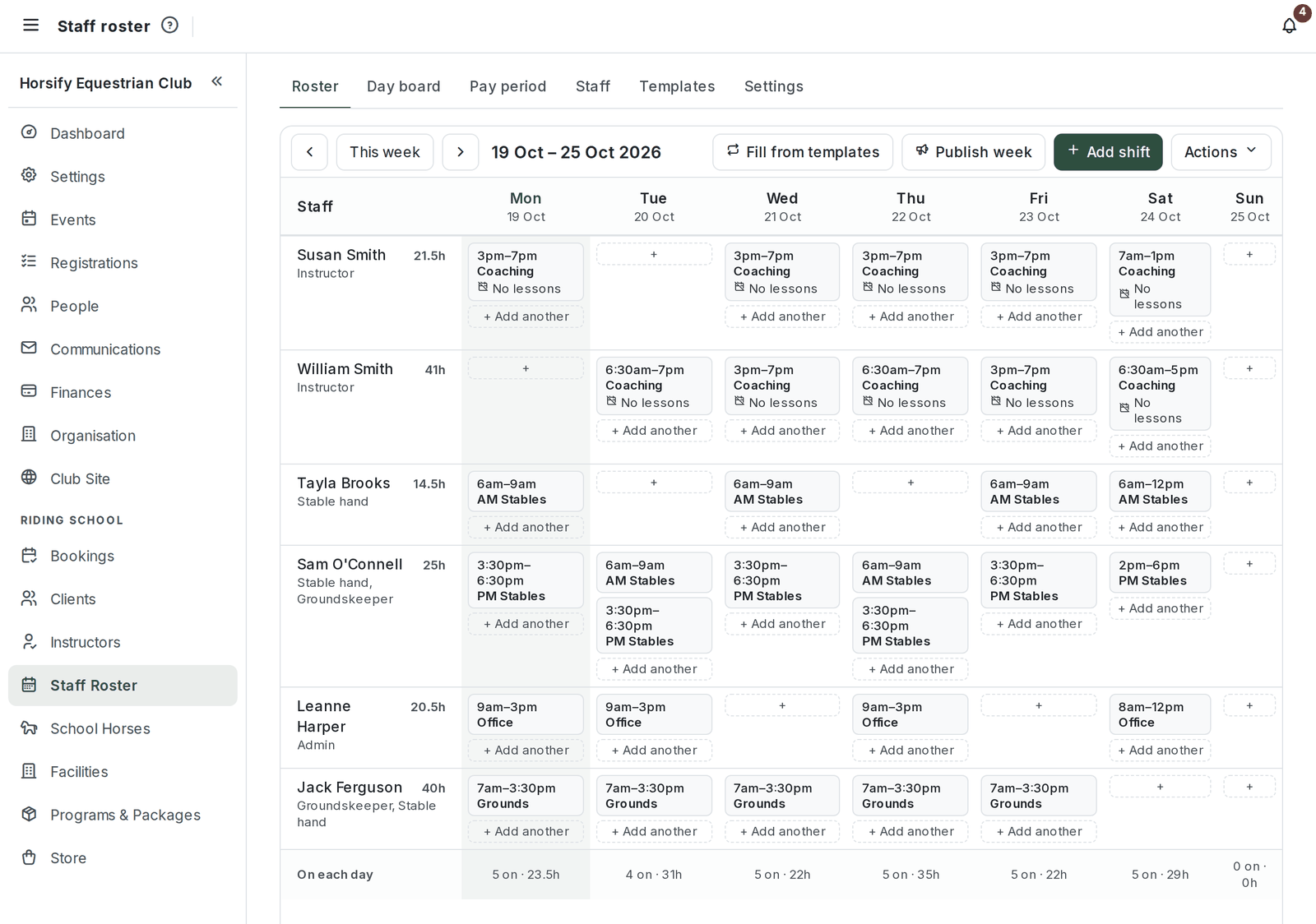Open Sam O'Connell's Saturday 2pm–6pm PM Stables shift
Screen dimensions: 1316x924
(1160, 572)
